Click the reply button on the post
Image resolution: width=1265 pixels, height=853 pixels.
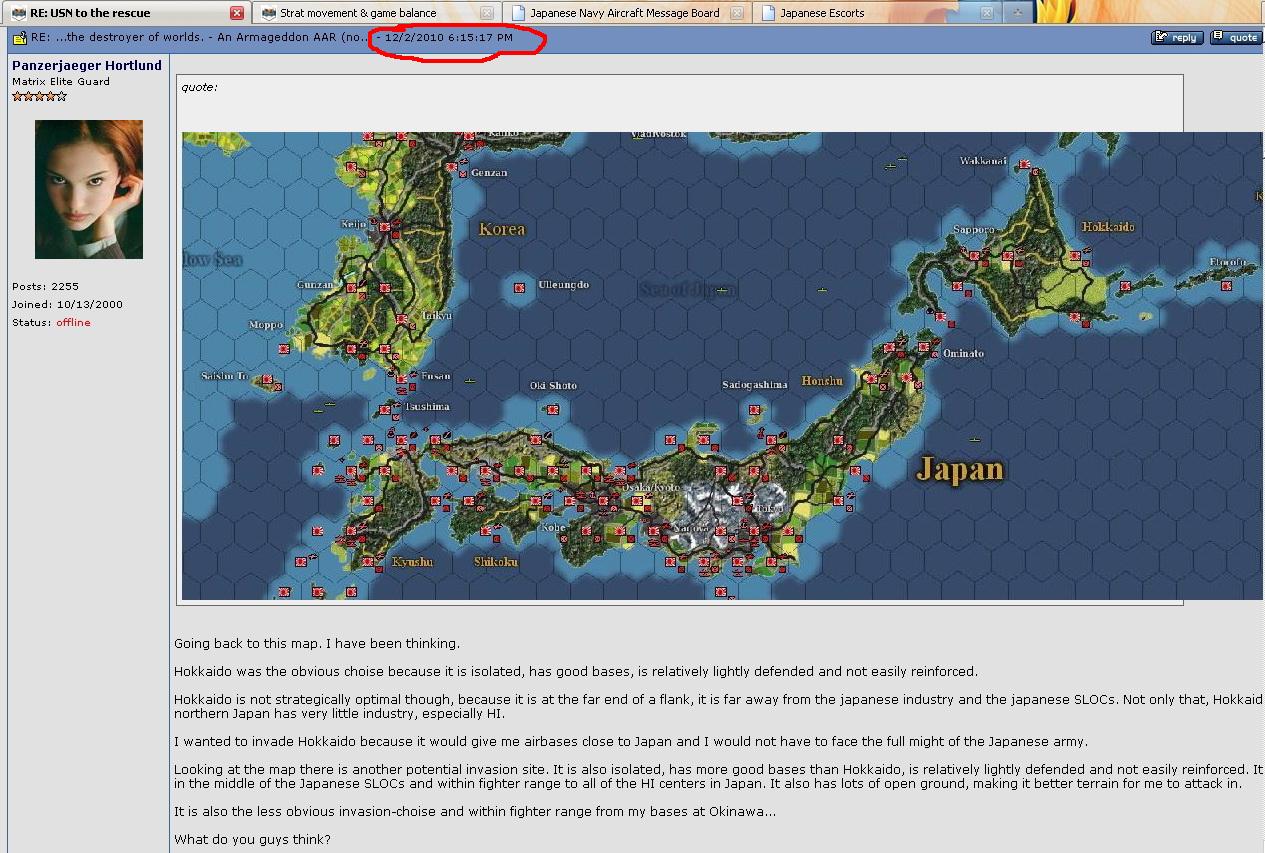click(x=1177, y=38)
